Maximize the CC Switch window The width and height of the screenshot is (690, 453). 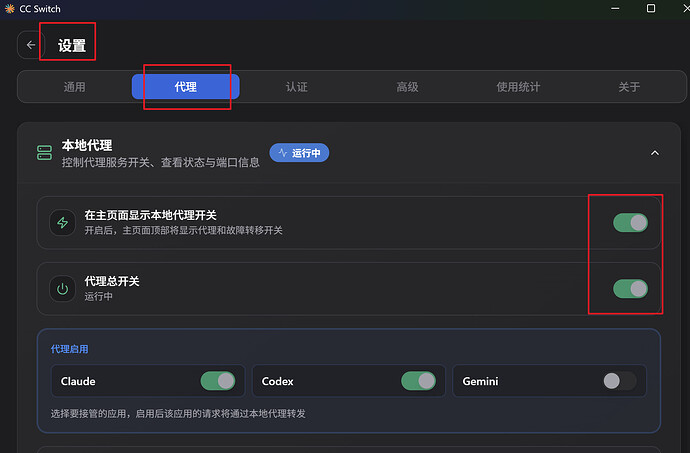click(x=651, y=8)
